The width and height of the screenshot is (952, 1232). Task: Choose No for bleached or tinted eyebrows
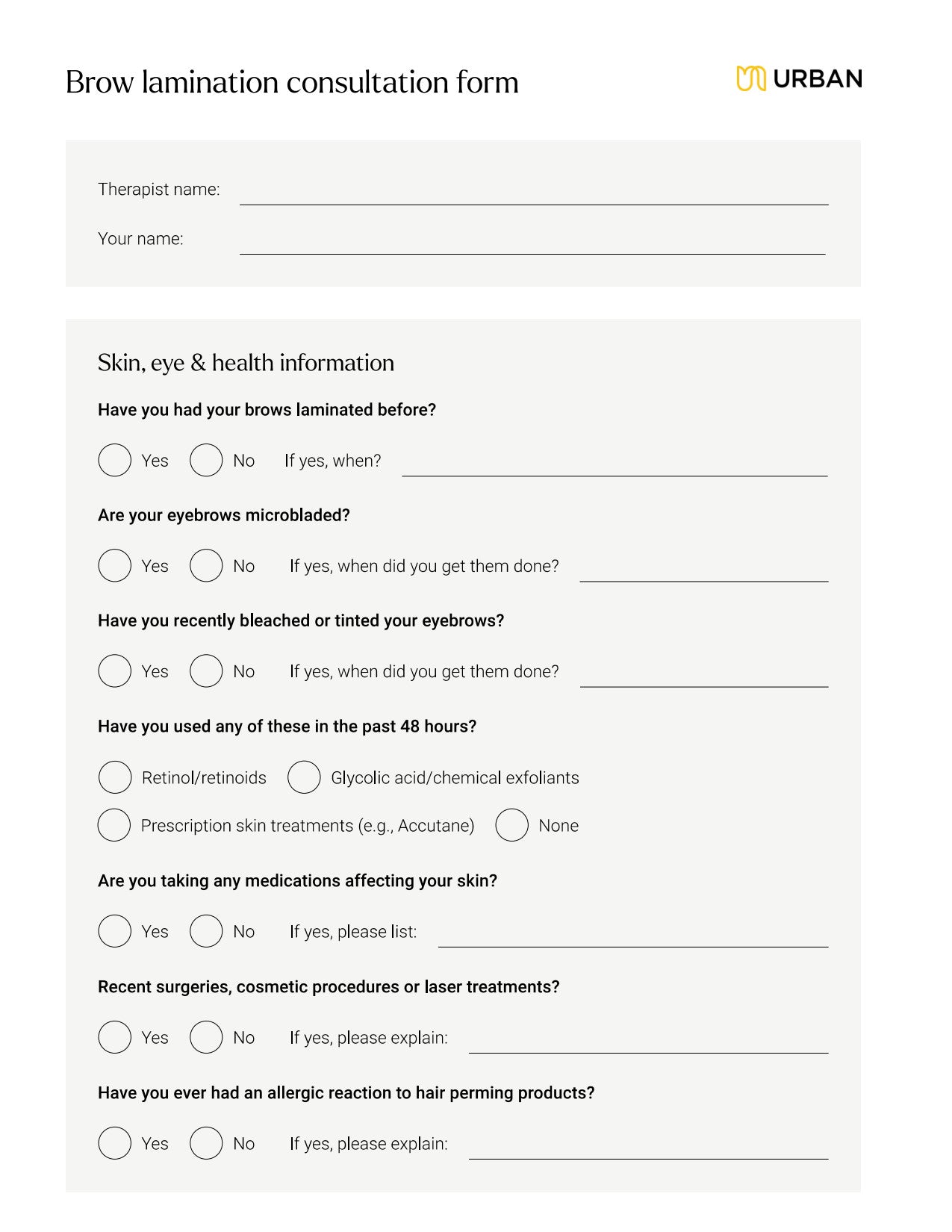pyautogui.click(x=206, y=671)
